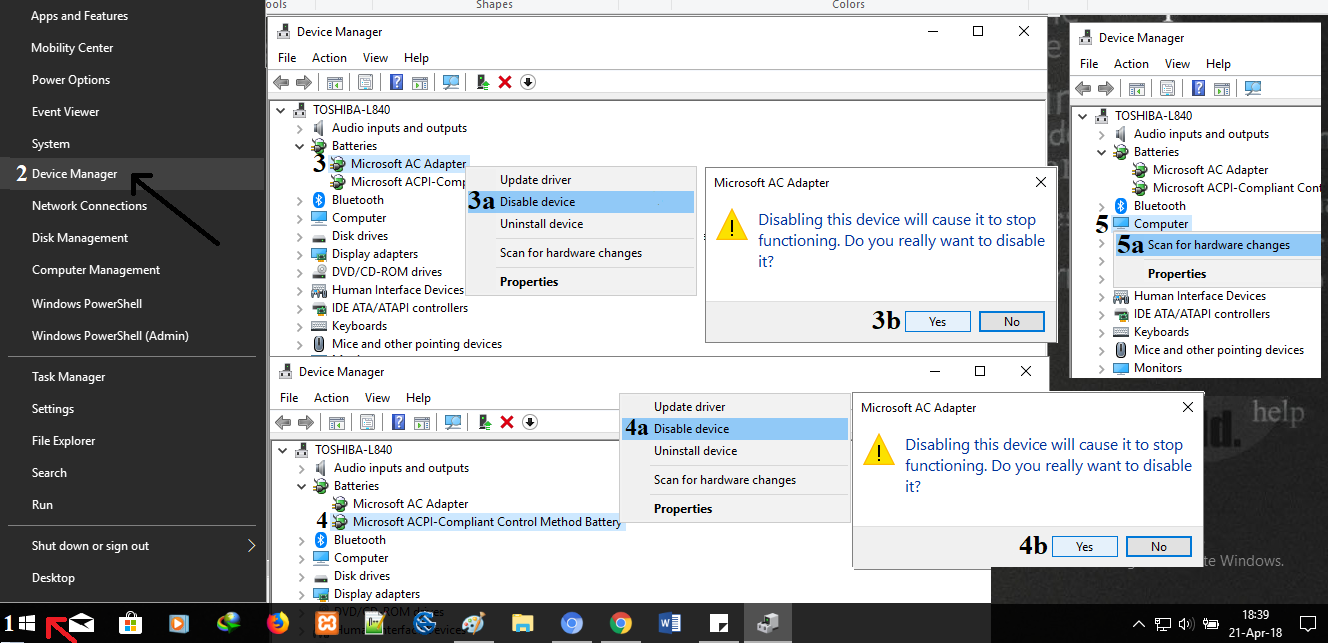
Task: Click No in the upper Microsoft AC Adapter dialog
Action: click(1012, 322)
